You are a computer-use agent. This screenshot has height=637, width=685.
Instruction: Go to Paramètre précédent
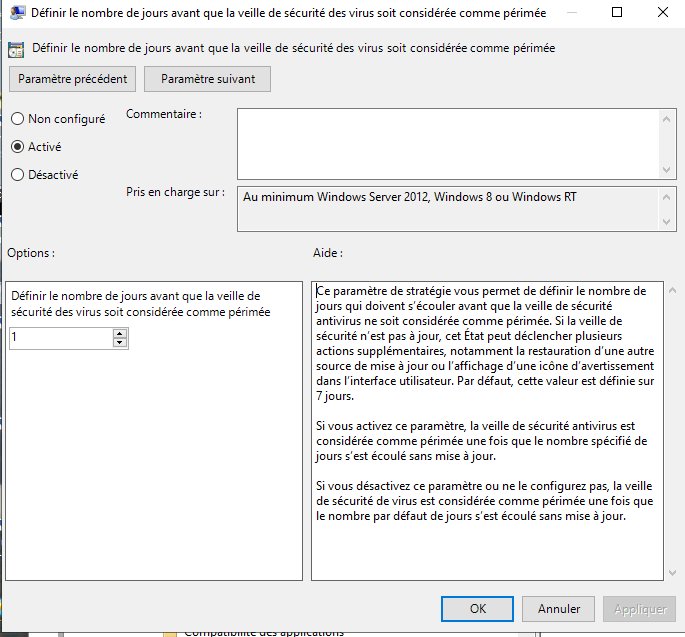click(72, 78)
